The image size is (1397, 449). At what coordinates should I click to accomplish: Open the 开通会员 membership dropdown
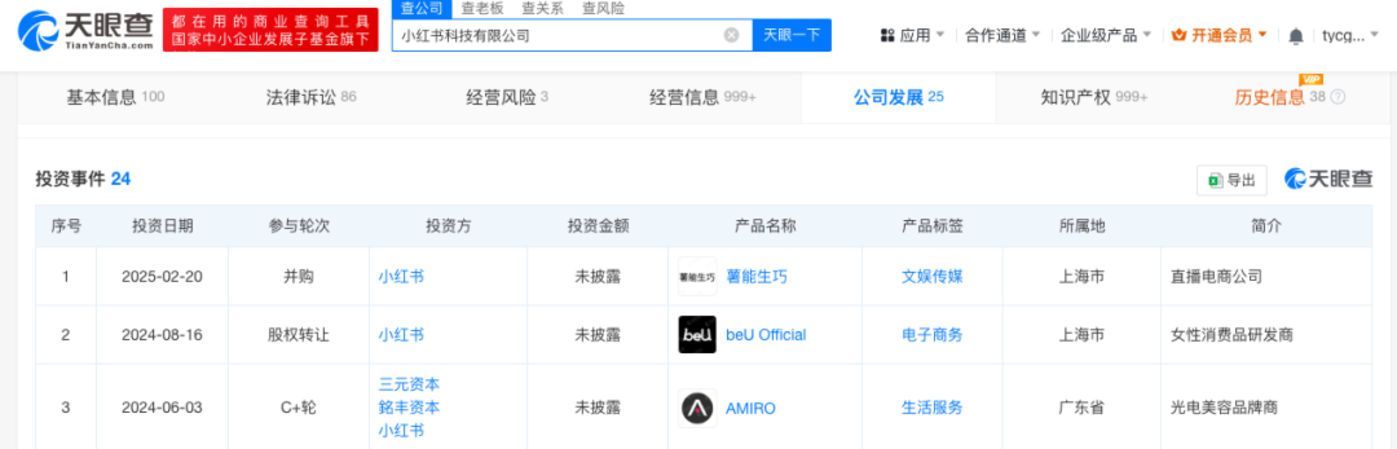(x=1219, y=35)
